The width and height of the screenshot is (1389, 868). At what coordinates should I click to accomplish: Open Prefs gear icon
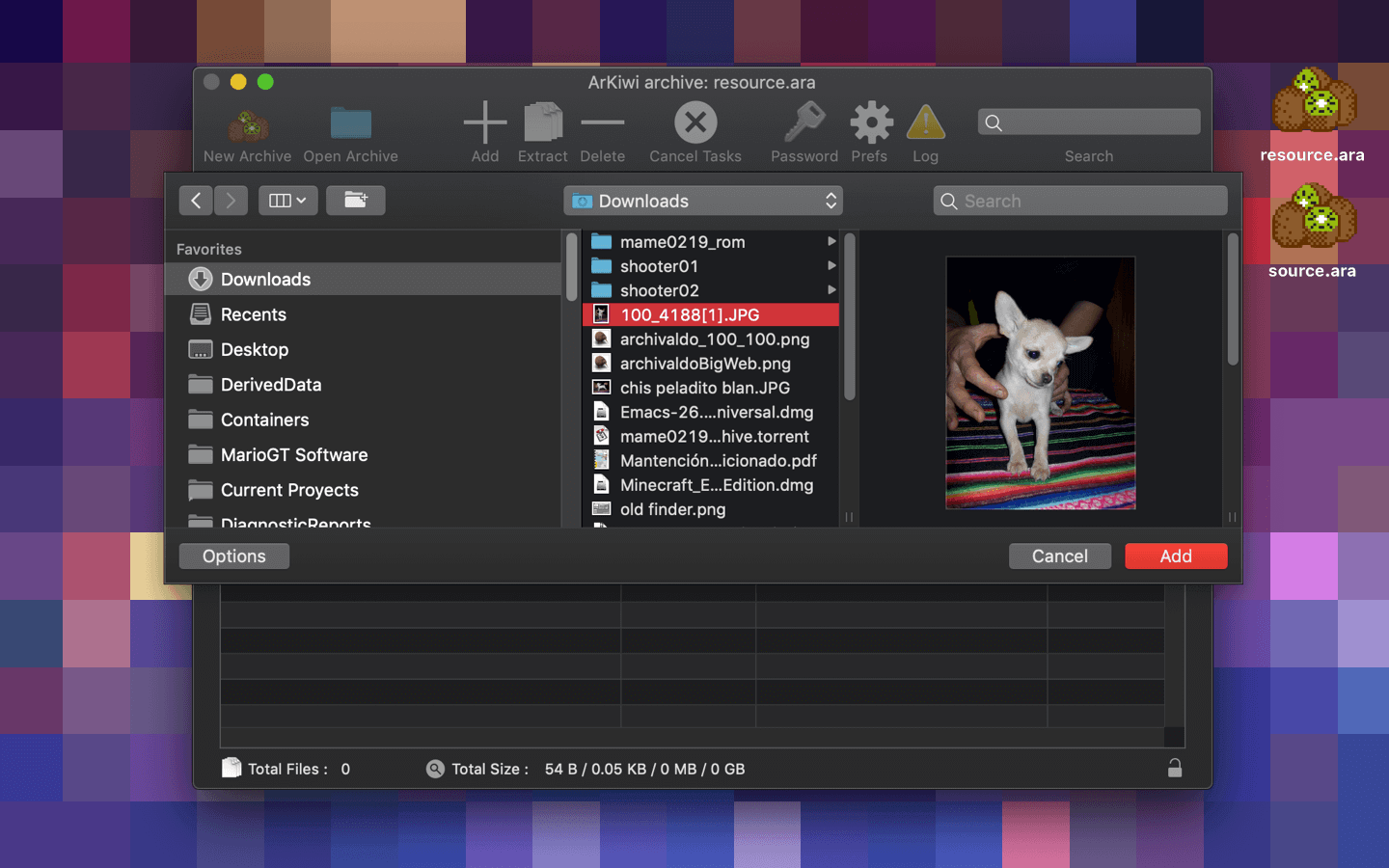coord(870,124)
